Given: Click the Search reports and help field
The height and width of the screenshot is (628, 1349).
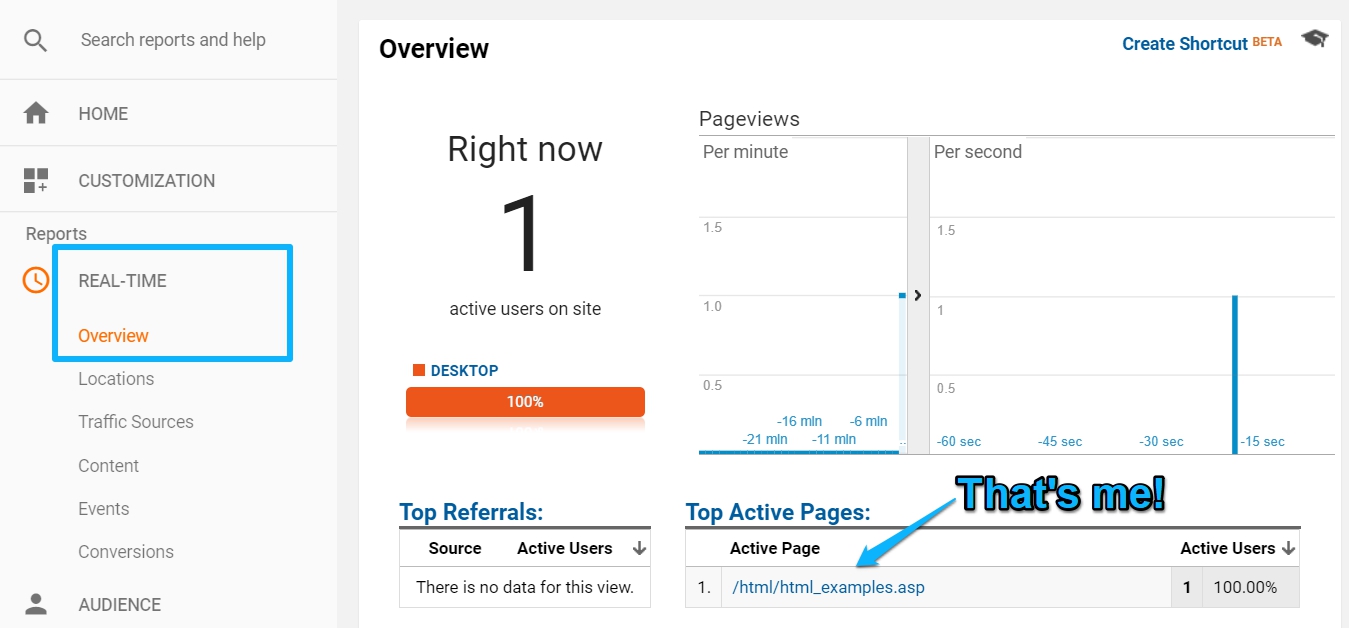Looking at the screenshot, I should 172,40.
